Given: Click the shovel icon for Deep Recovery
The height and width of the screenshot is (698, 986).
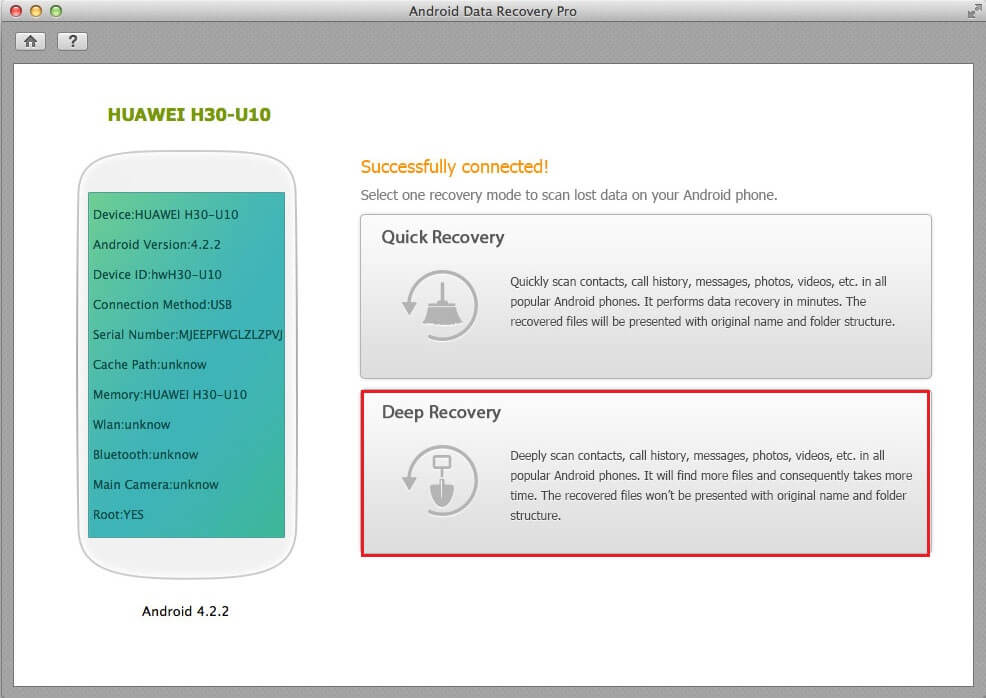Looking at the screenshot, I should coord(440,480).
